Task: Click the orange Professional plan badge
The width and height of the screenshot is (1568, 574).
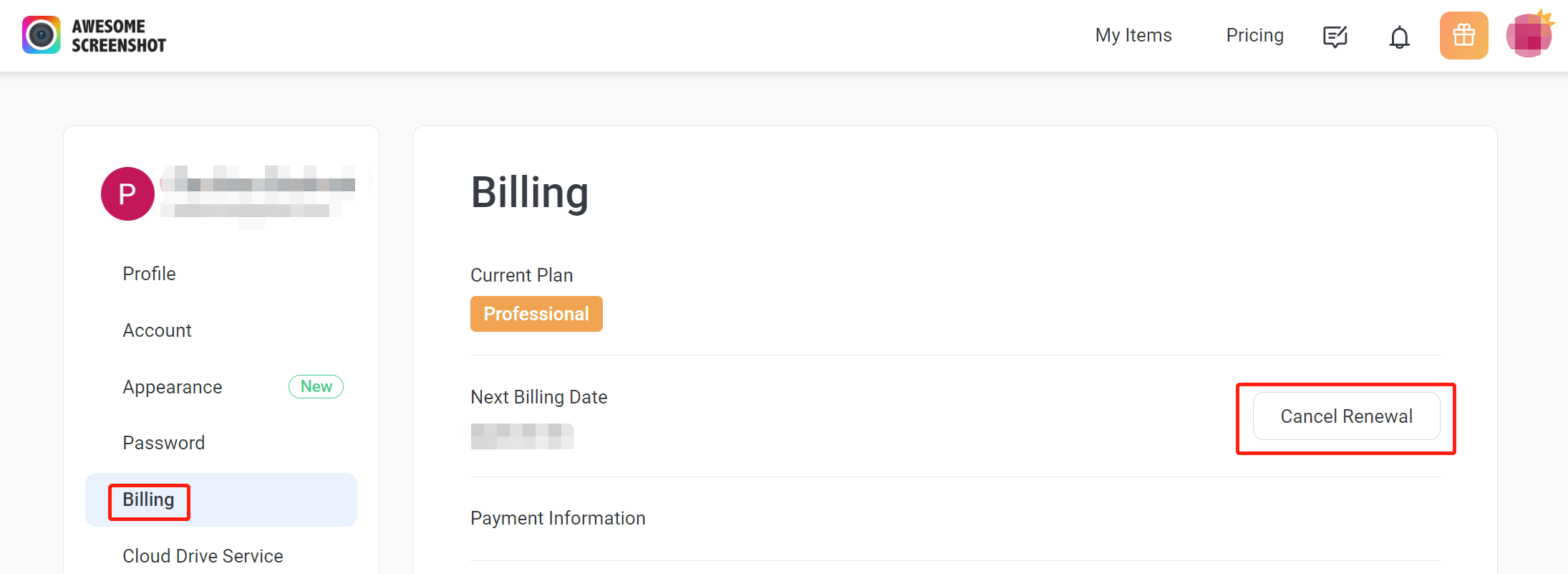Action: 536,314
